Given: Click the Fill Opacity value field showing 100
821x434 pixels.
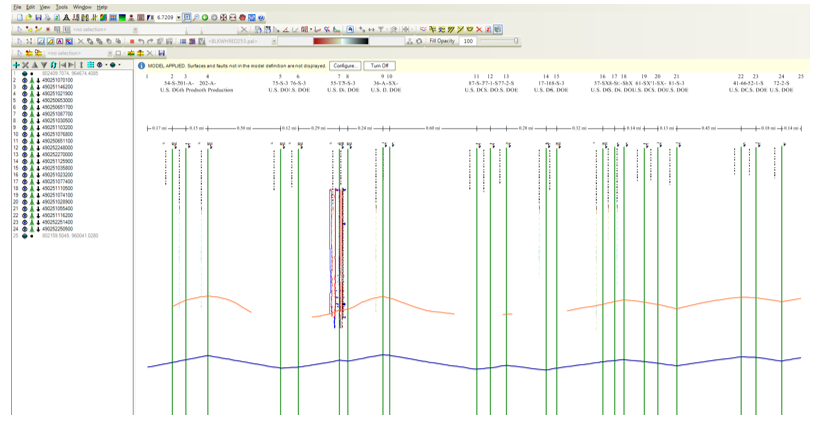Looking at the screenshot, I should pyautogui.click(x=468, y=41).
